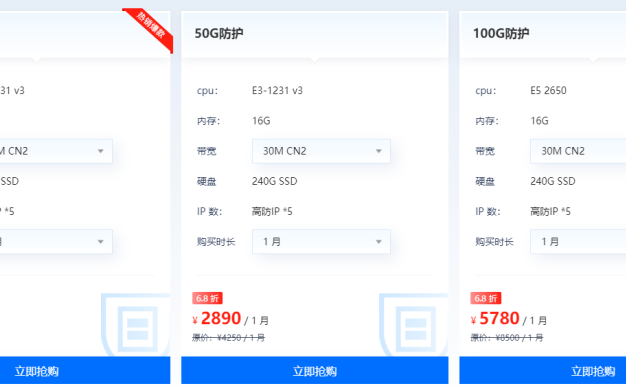Click the shield server icon in 50G card
This screenshot has width=626, height=386.
click(x=414, y=325)
